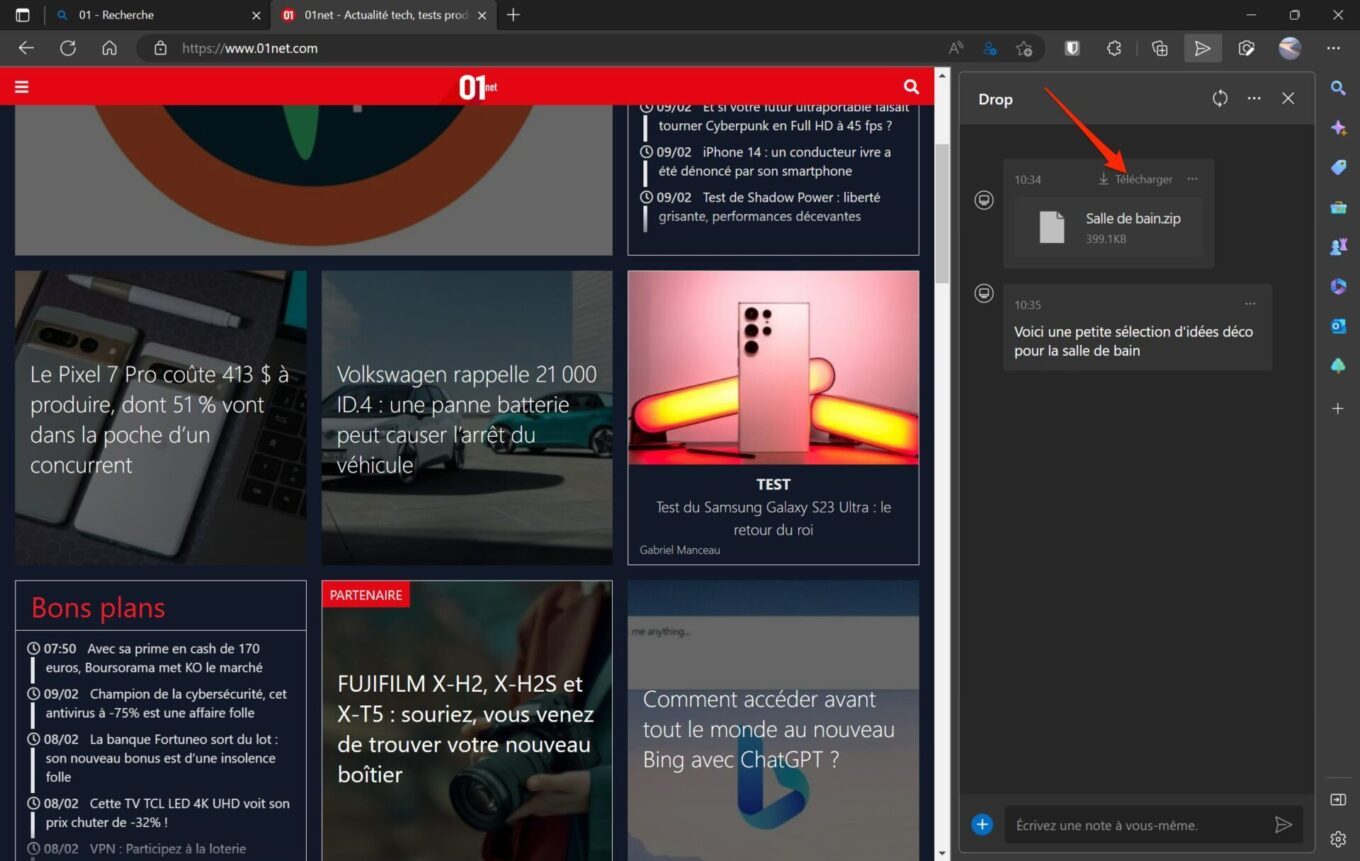The image size is (1360, 861).
Task: Open a new browser tab
Action: coord(513,15)
